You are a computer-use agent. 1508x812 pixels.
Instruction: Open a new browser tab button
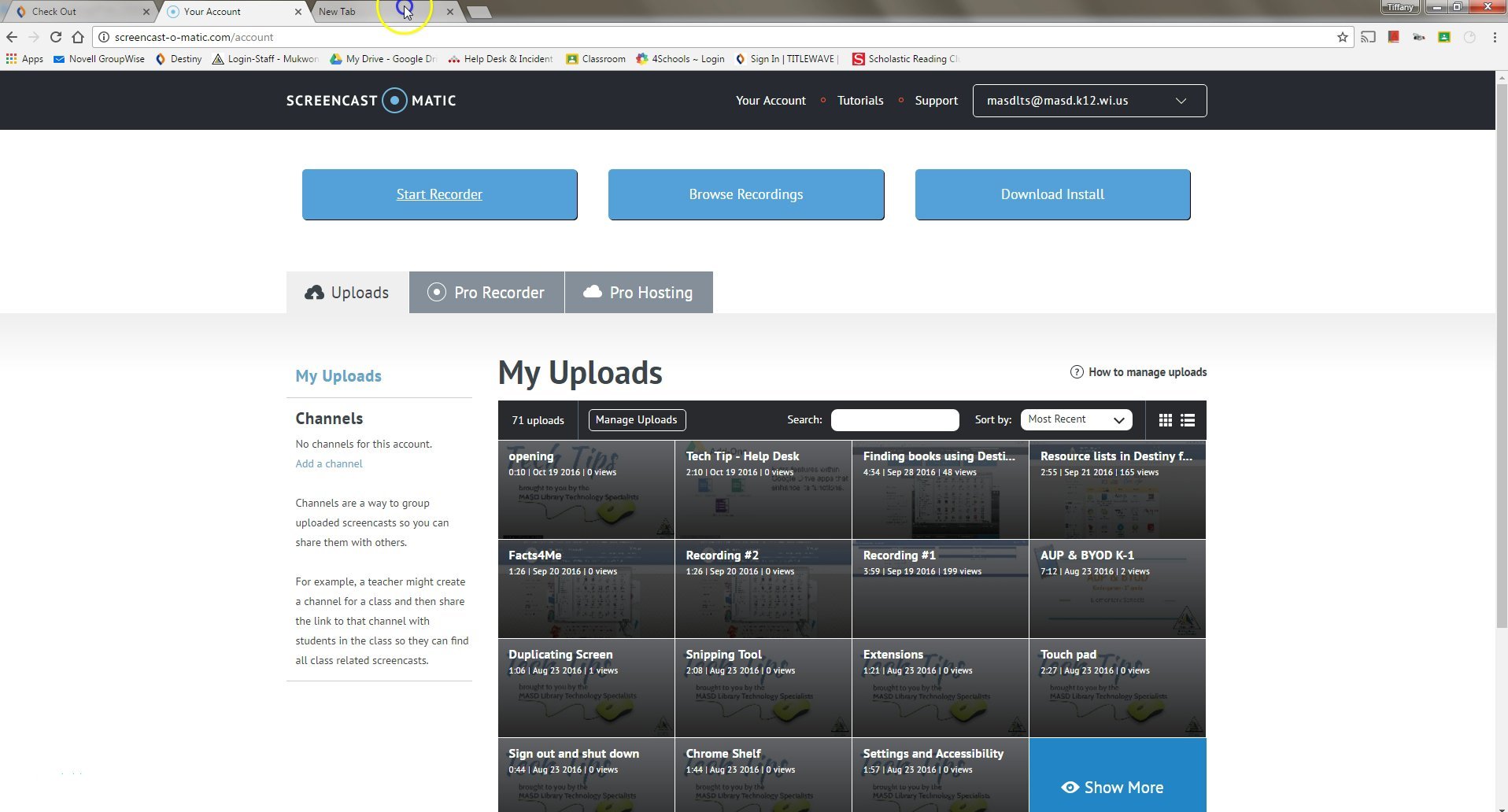(479, 12)
